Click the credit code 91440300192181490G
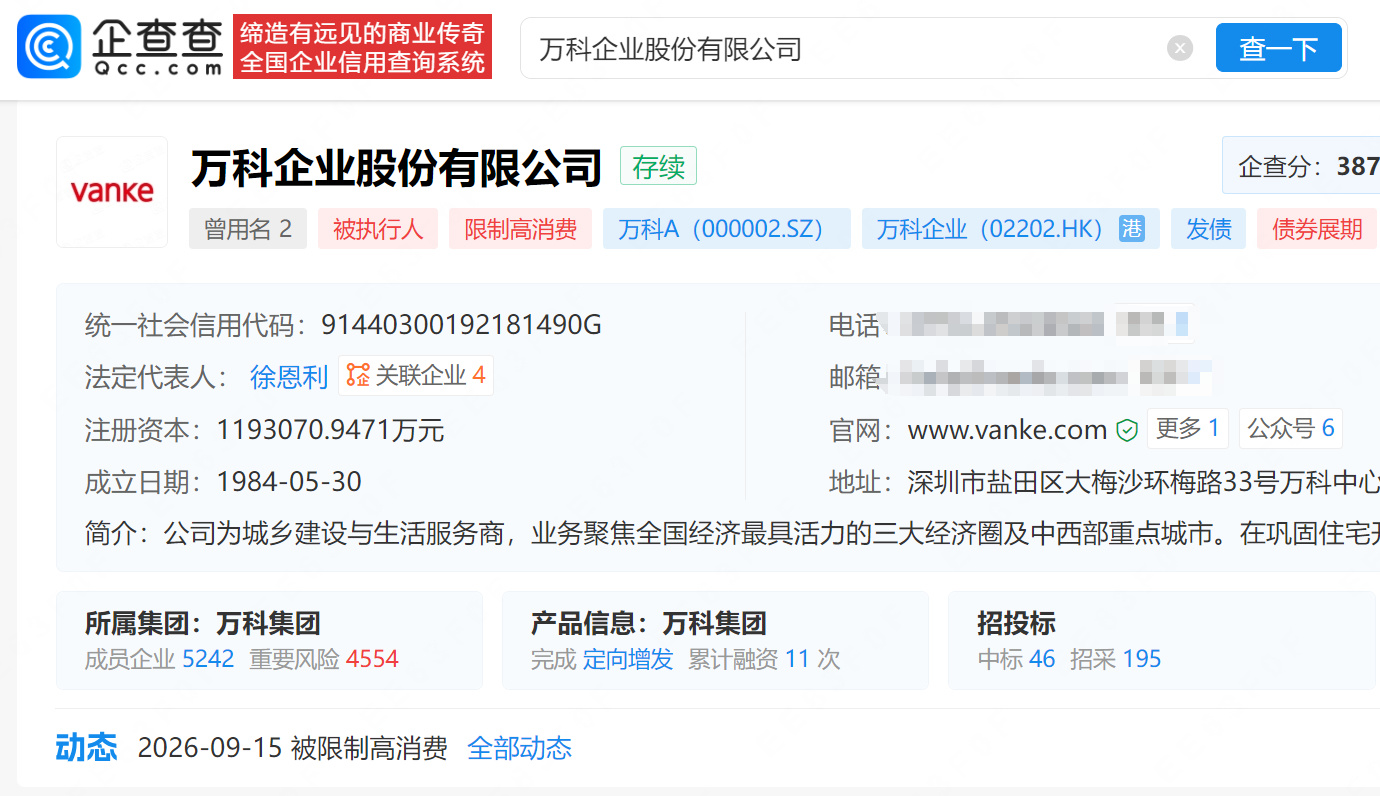 coord(461,325)
